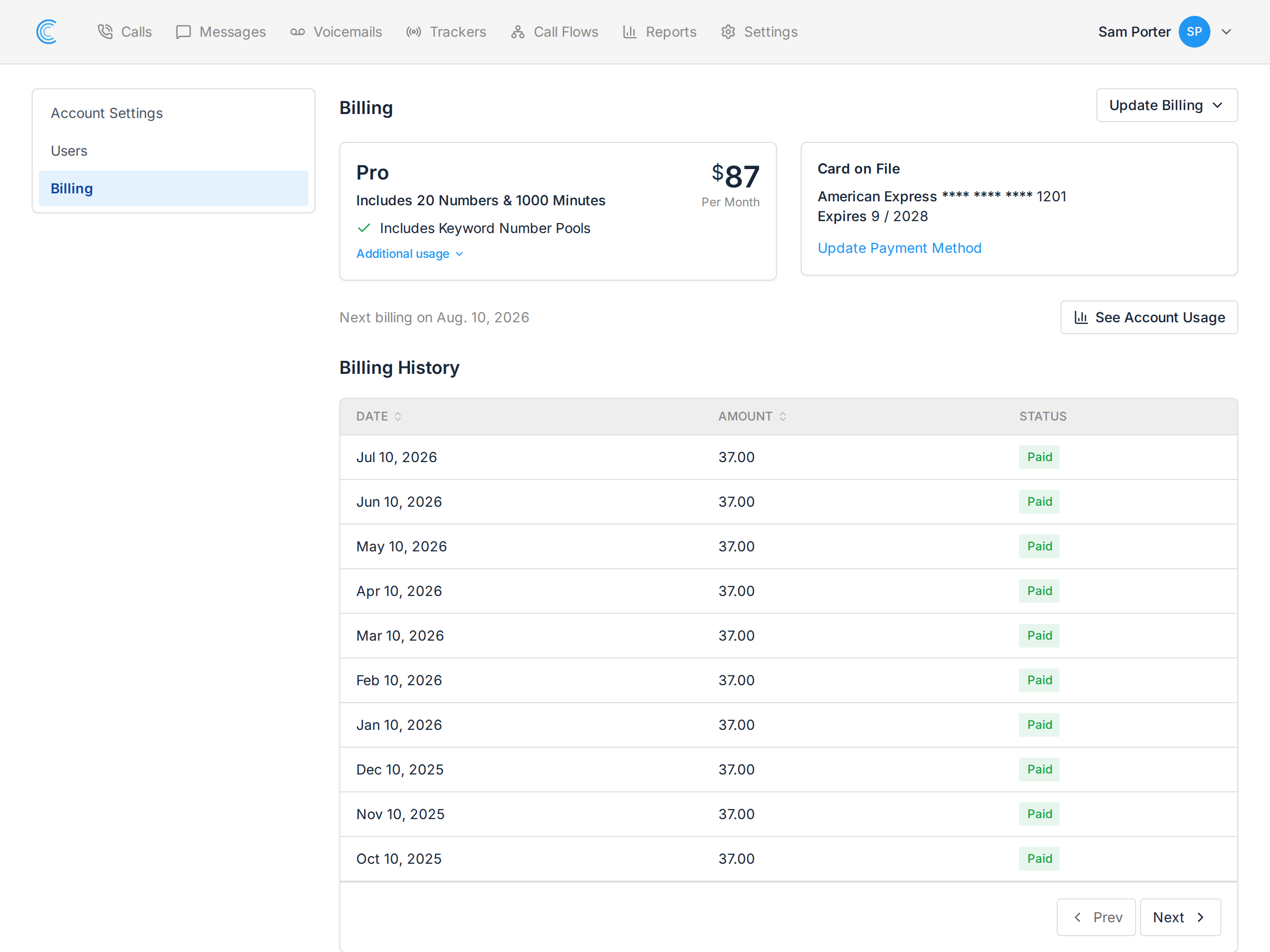Click the Update Payment Method link
The width and height of the screenshot is (1270, 952).
pos(899,248)
